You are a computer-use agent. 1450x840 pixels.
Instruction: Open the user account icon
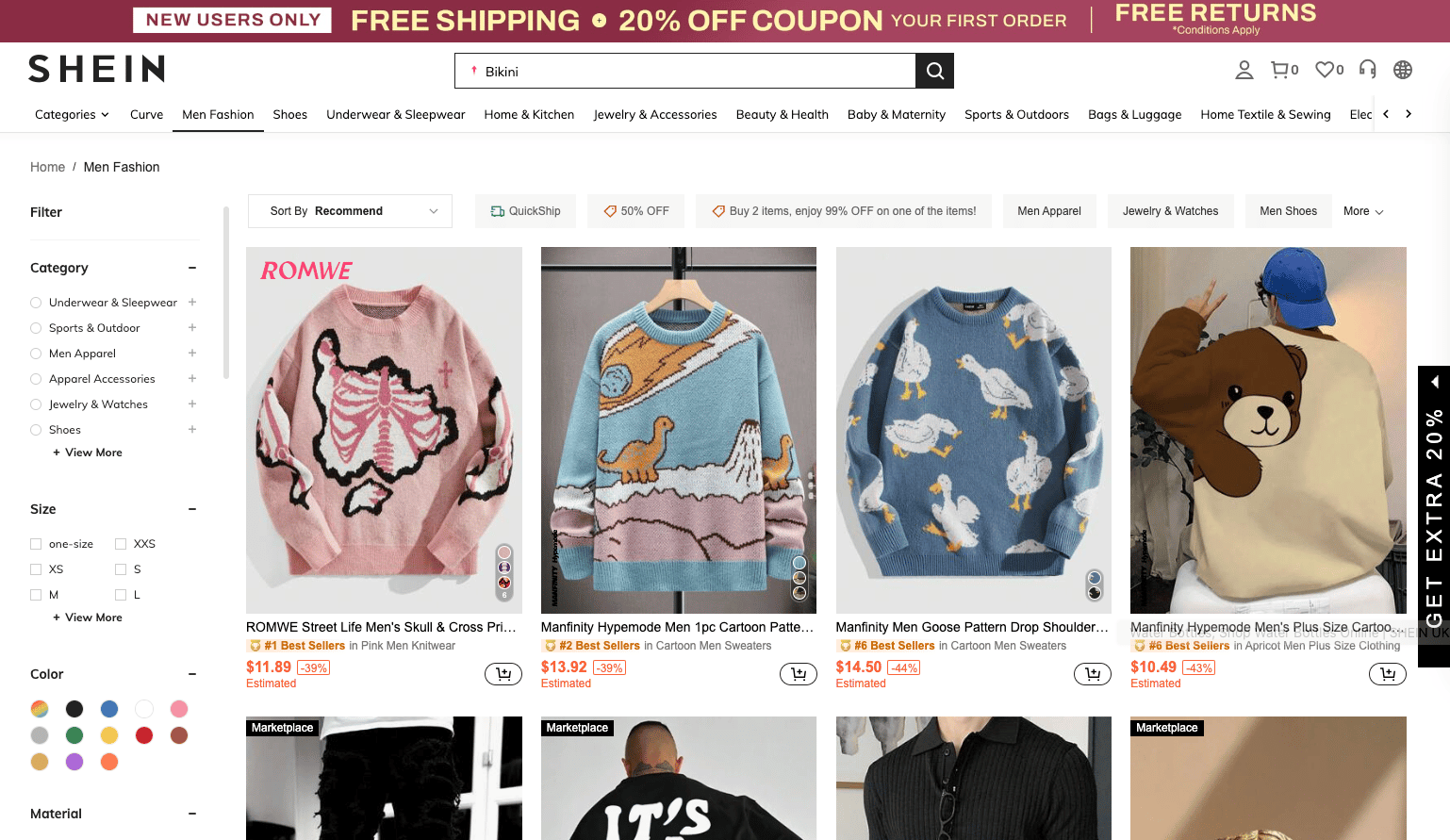(x=1244, y=70)
